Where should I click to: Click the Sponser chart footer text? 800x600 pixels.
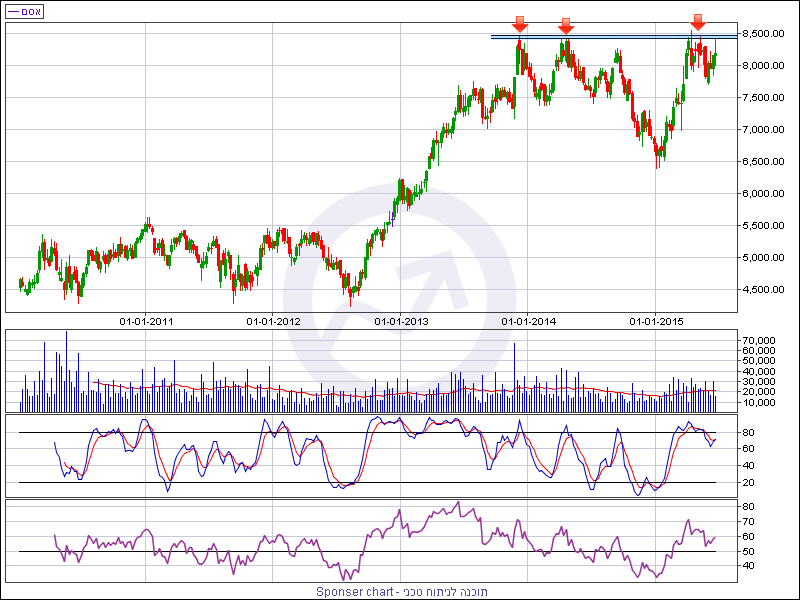pos(401,591)
